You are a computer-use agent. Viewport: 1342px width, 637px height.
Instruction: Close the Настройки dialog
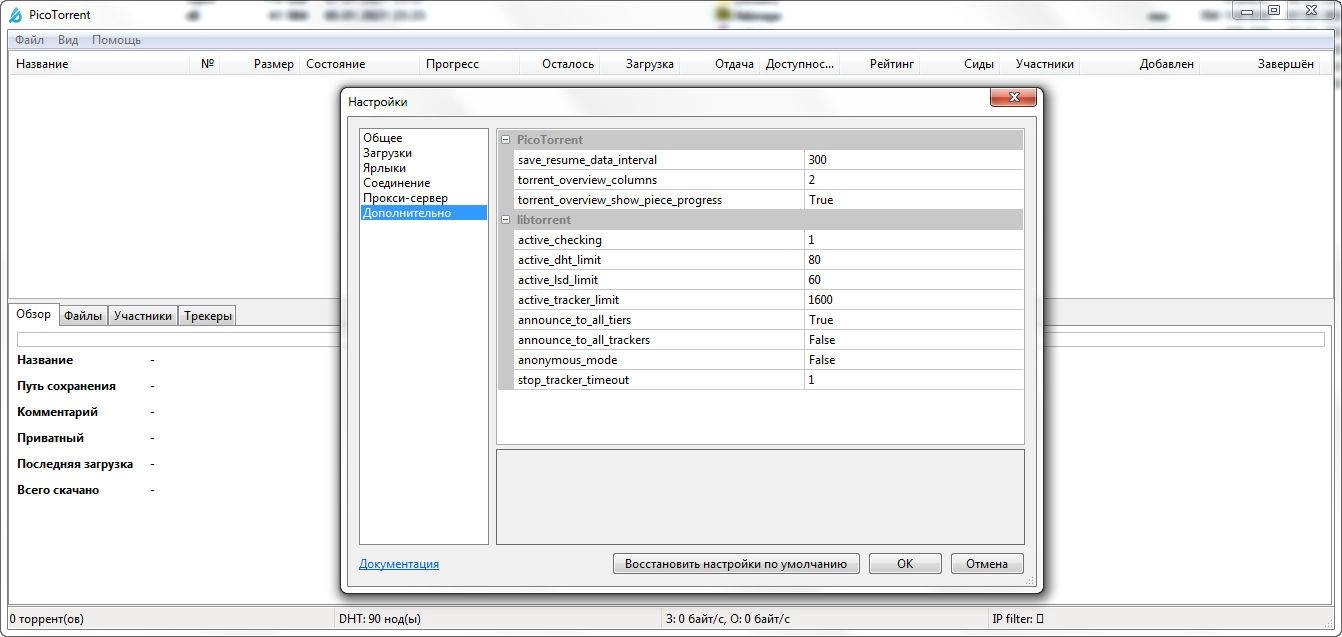1012,97
